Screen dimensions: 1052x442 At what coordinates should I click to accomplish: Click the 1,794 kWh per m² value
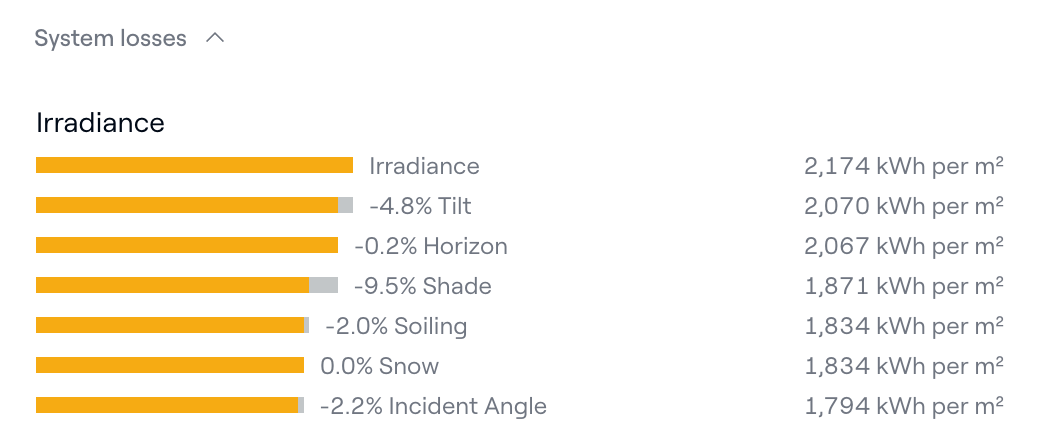pos(903,406)
